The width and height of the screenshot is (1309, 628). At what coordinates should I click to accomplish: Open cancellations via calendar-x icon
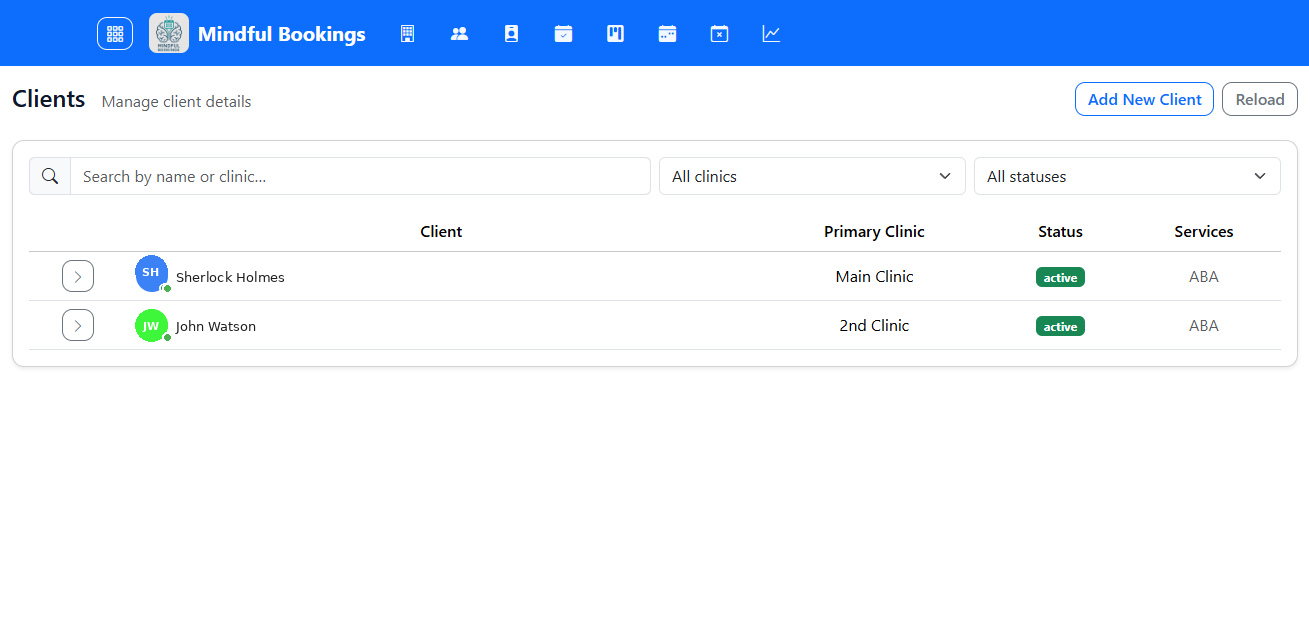(719, 33)
